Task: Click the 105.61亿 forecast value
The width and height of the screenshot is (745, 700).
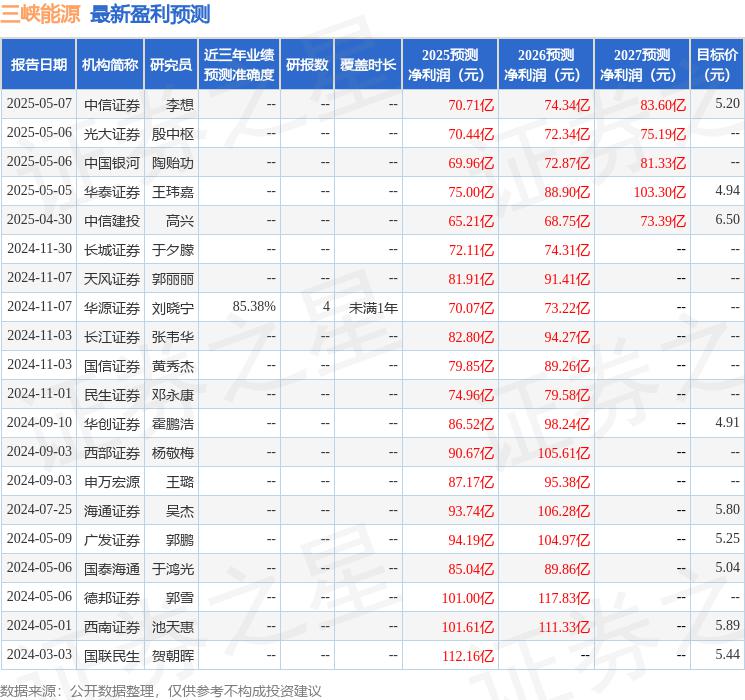Action: click(x=564, y=453)
